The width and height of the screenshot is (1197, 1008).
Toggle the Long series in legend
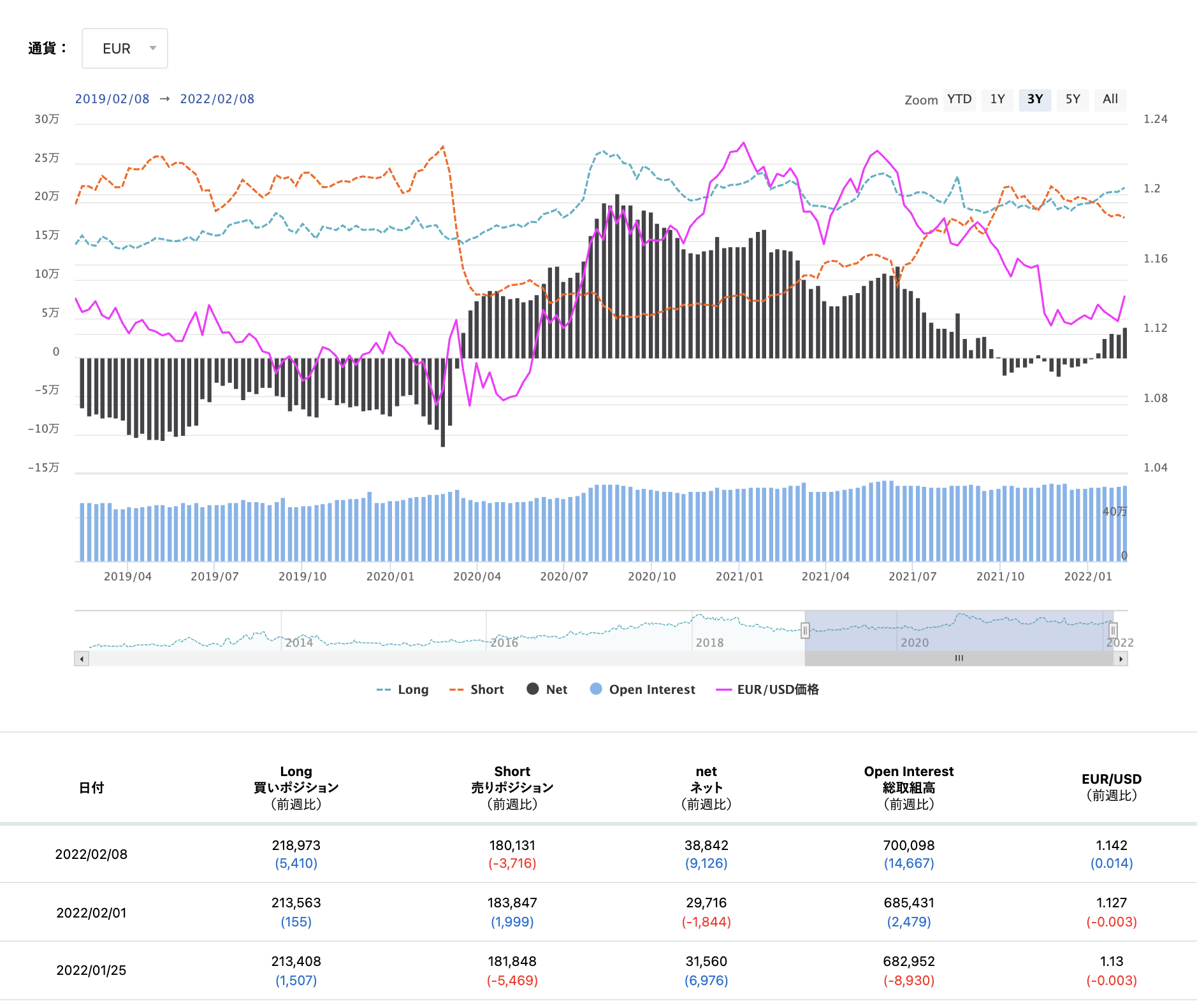pyautogui.click(x=403, y=689)
